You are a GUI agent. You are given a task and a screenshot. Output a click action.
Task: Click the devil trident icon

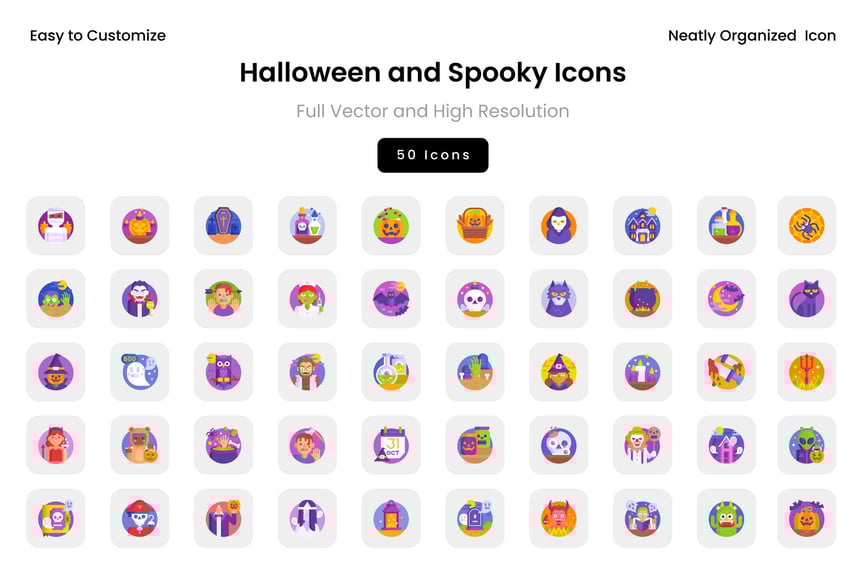pyautogui.click(x=806, y=371)
